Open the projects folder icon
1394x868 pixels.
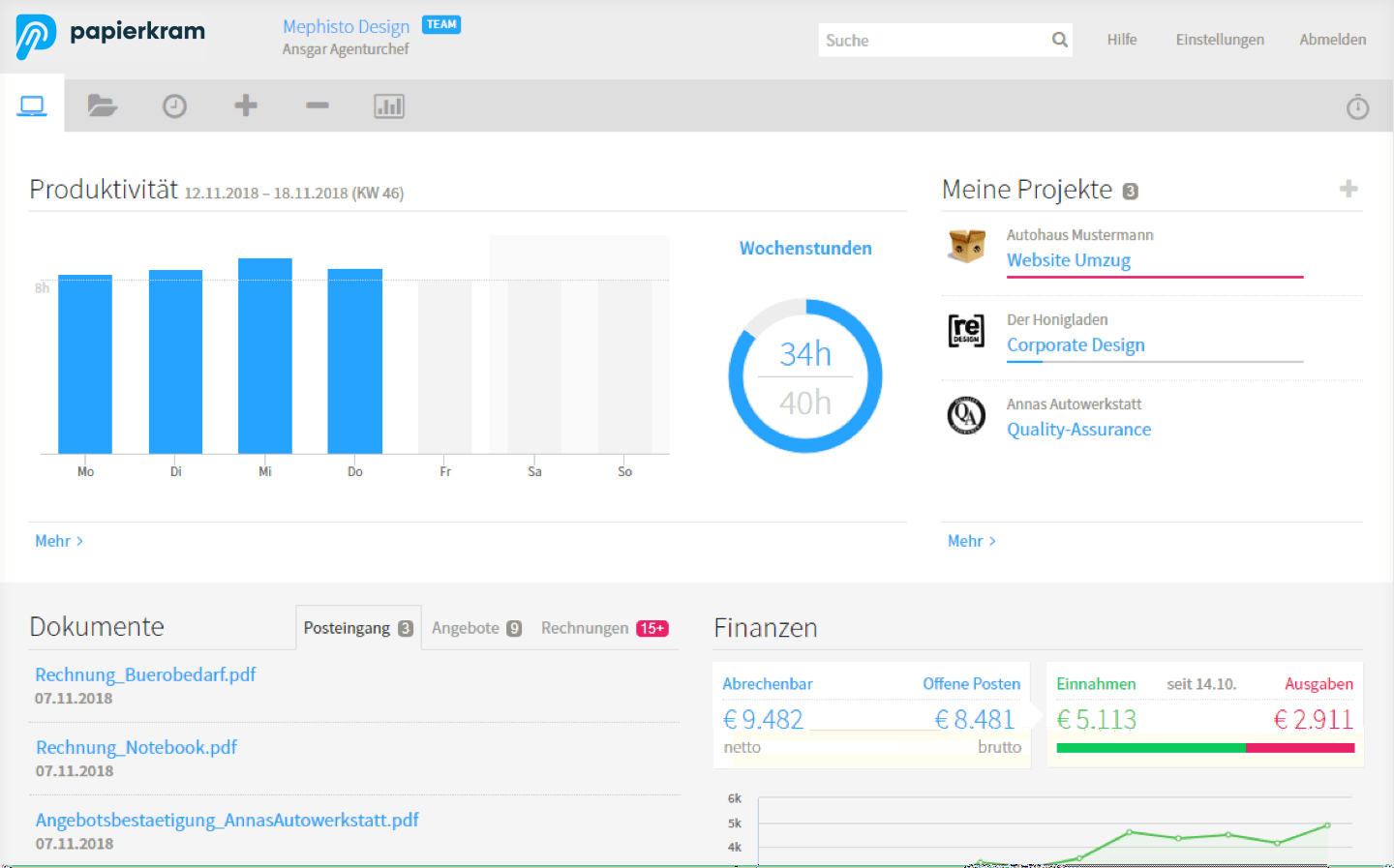(103, 105)
